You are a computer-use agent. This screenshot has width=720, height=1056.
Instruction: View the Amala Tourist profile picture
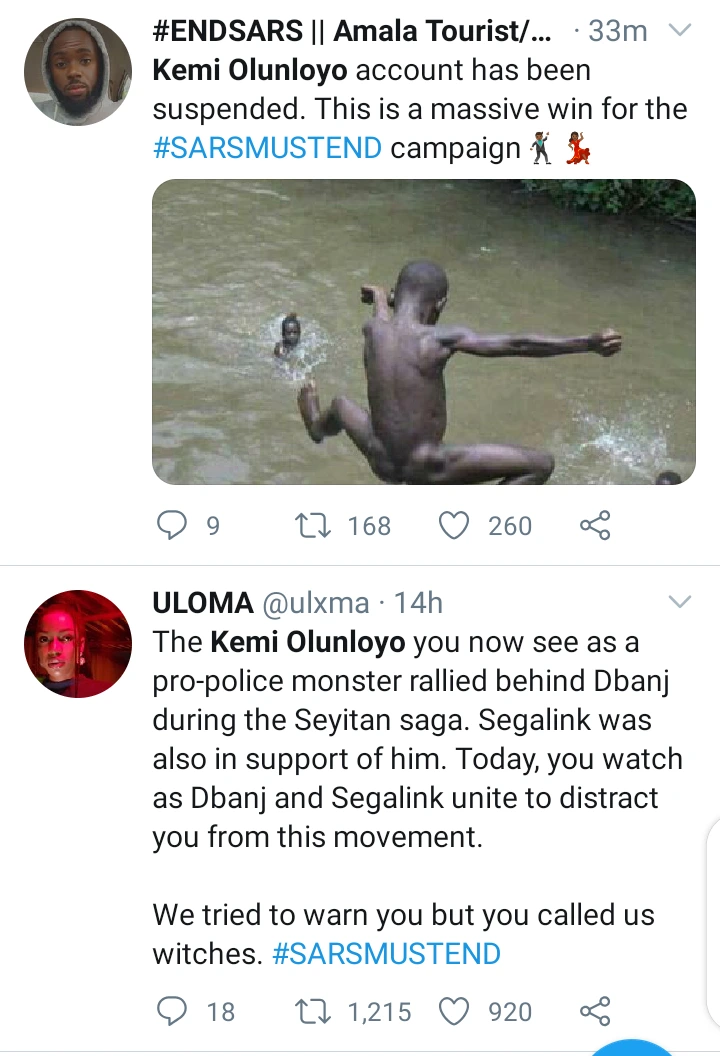77,72
